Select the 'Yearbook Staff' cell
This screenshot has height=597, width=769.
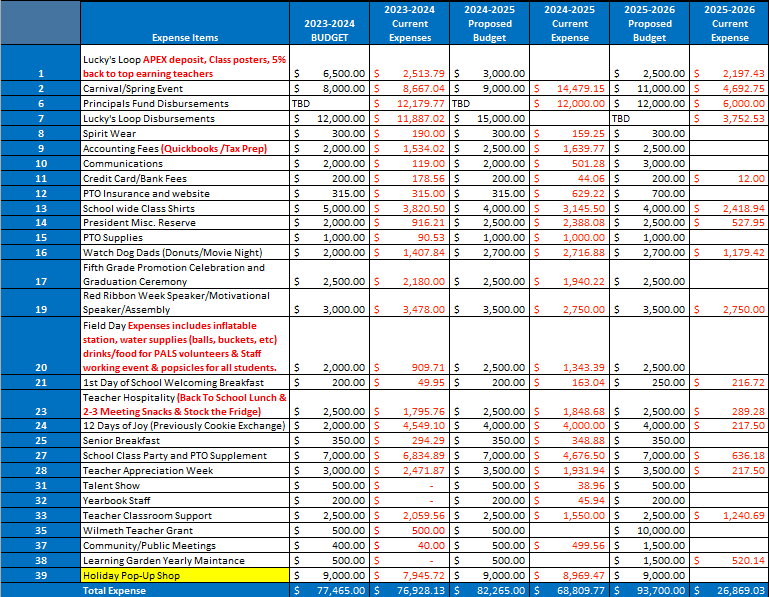pyautogui.click(x=185, y=500)
